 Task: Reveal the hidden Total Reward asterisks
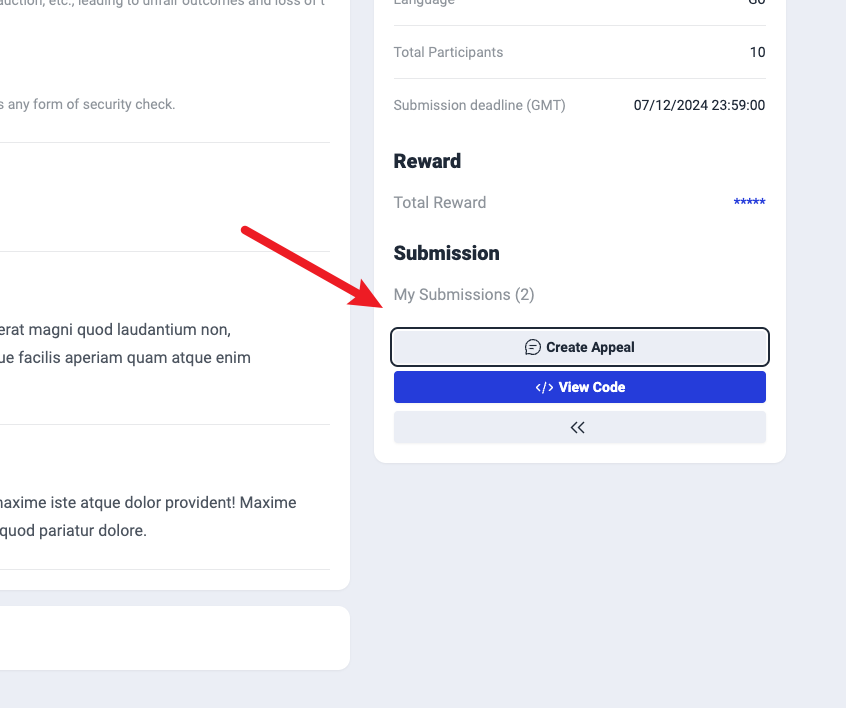749,203
